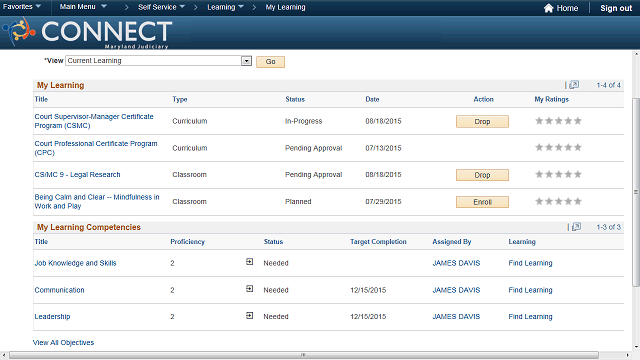Viewport: 640px width, 360px height.
Task: Open details icon for Communication row
Action: pos(249,289)
